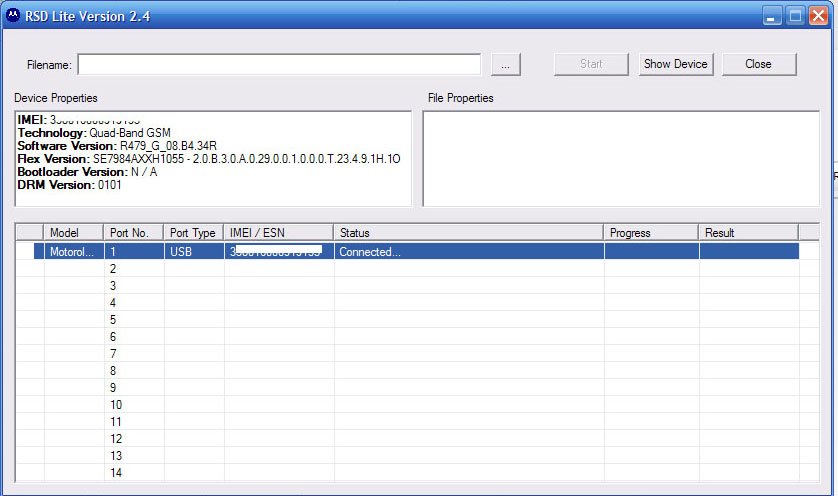The width and height of the screenshot is (838, 496).
Task: Select the masked IMEI cell in row 1
Action: [279, 252]
